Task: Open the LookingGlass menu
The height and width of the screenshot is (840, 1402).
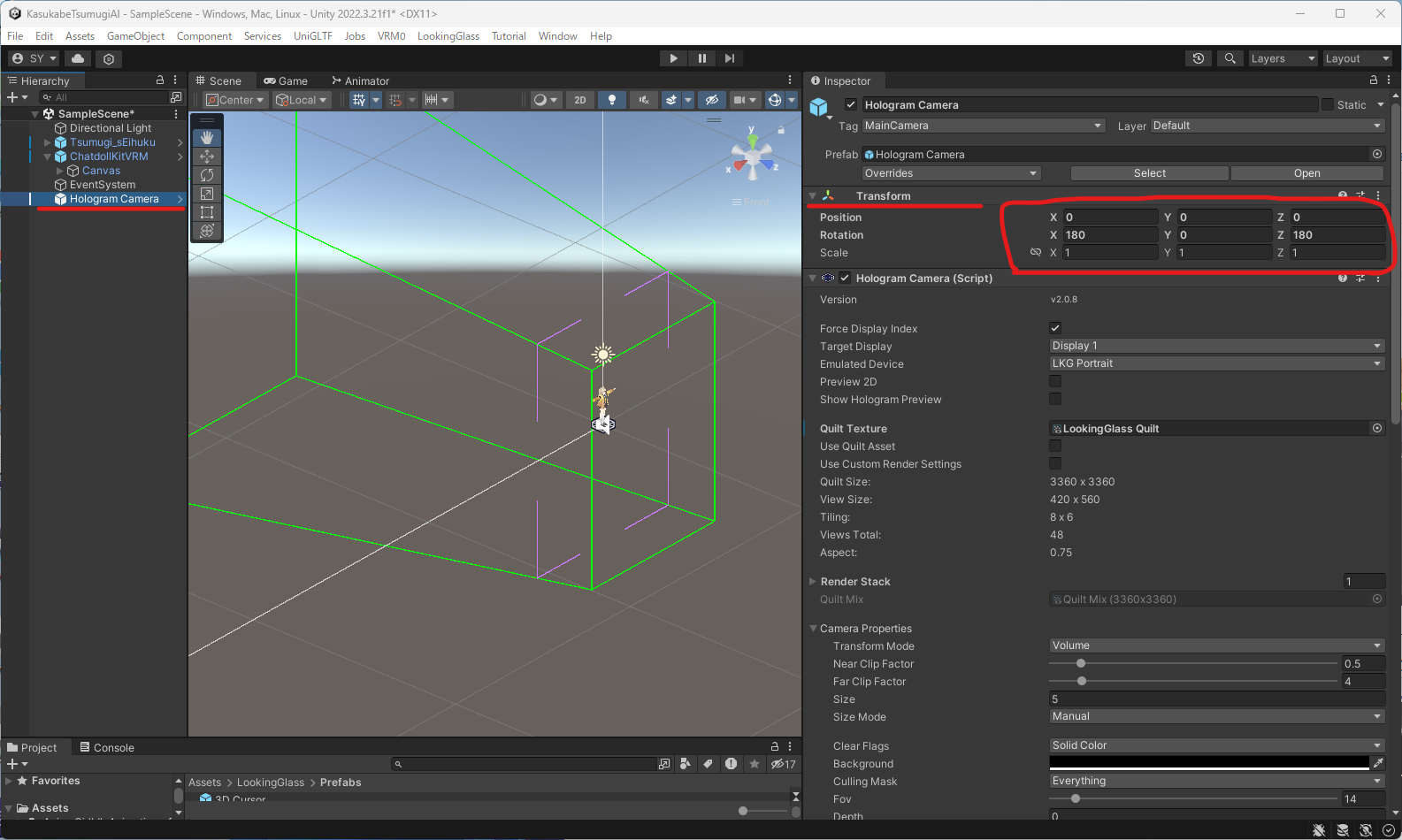Action: [x=448, y=36]
